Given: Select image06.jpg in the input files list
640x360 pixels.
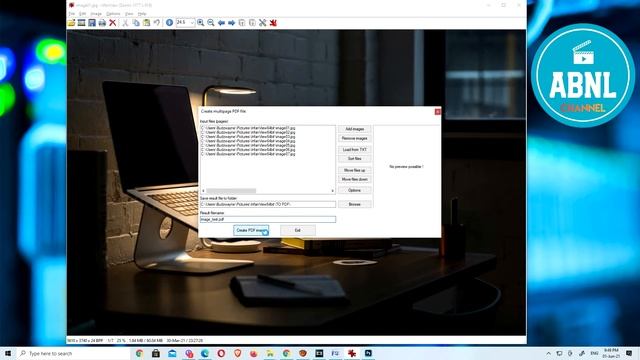Looking at the screenshot, I should [248, 149].
